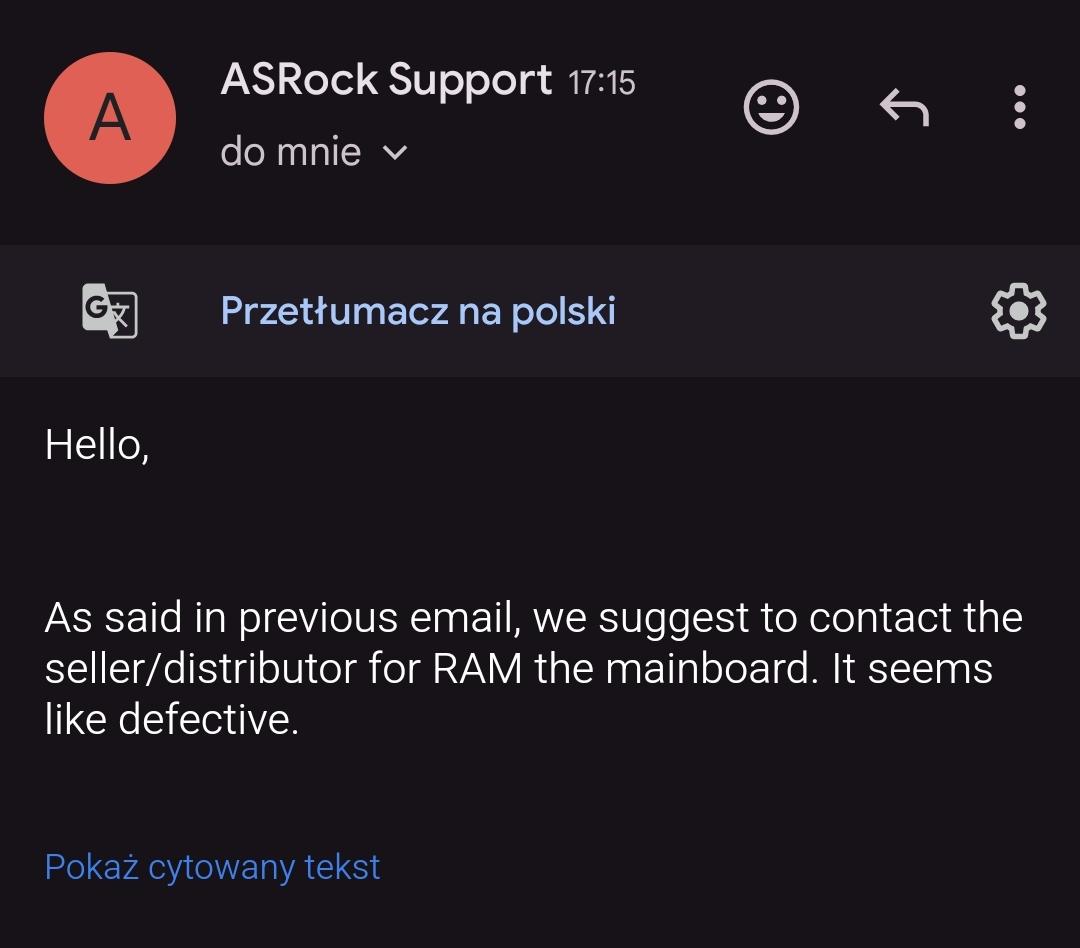Click "Przetłumacz na polski" to translate
The width and height of the screenshot is (1080, 948).
point(418,311)
